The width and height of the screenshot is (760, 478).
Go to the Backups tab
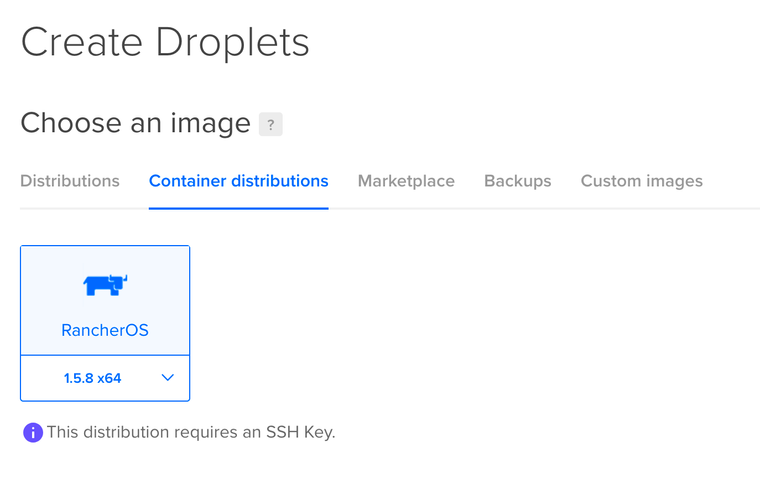[518, 181]
